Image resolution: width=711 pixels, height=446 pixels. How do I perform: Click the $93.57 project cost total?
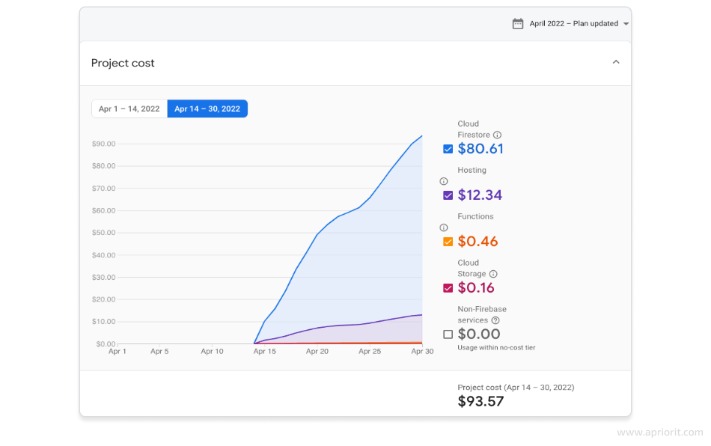coord(480,401)
